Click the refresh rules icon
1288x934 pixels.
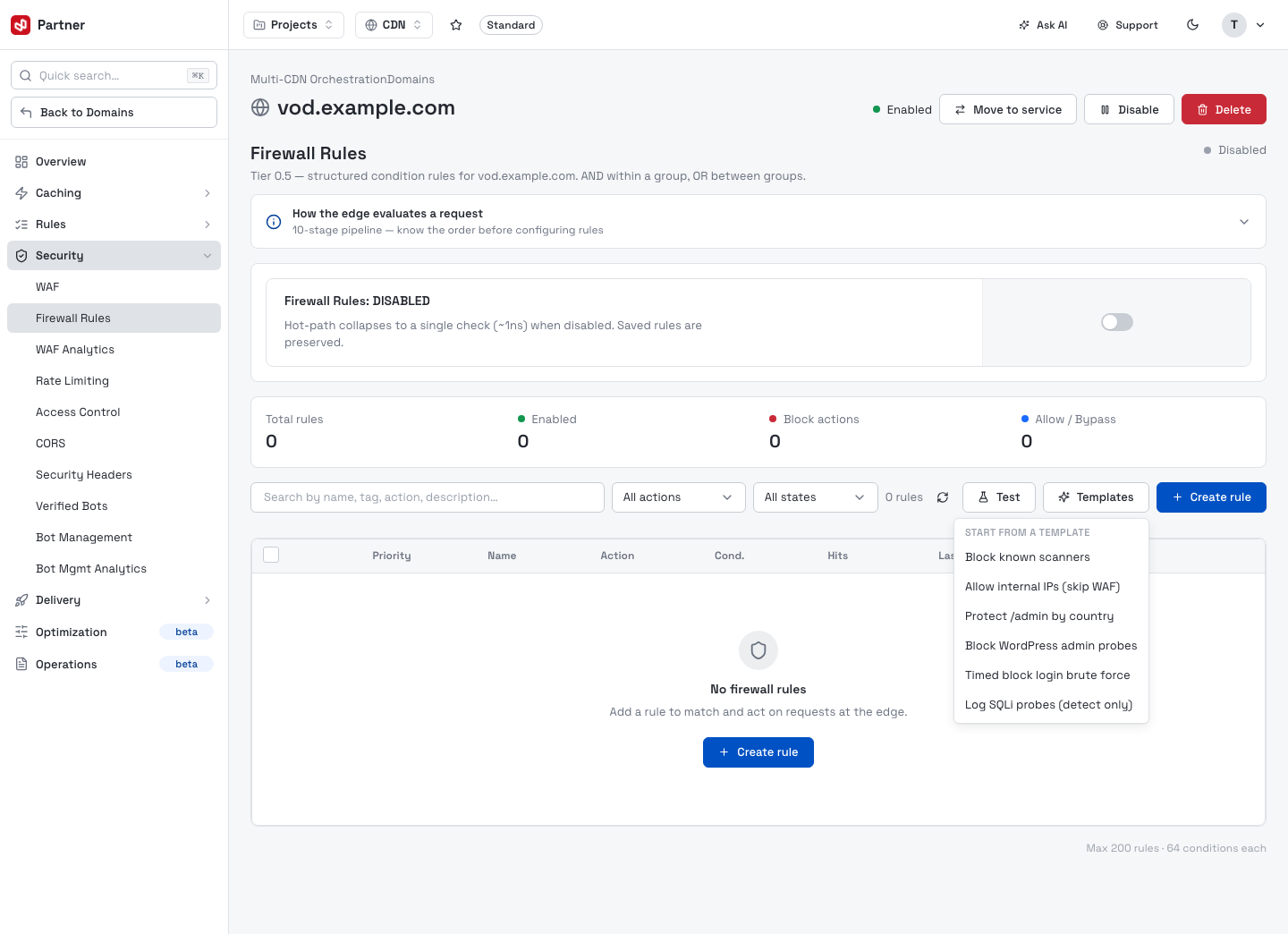[x=943, y=497]
